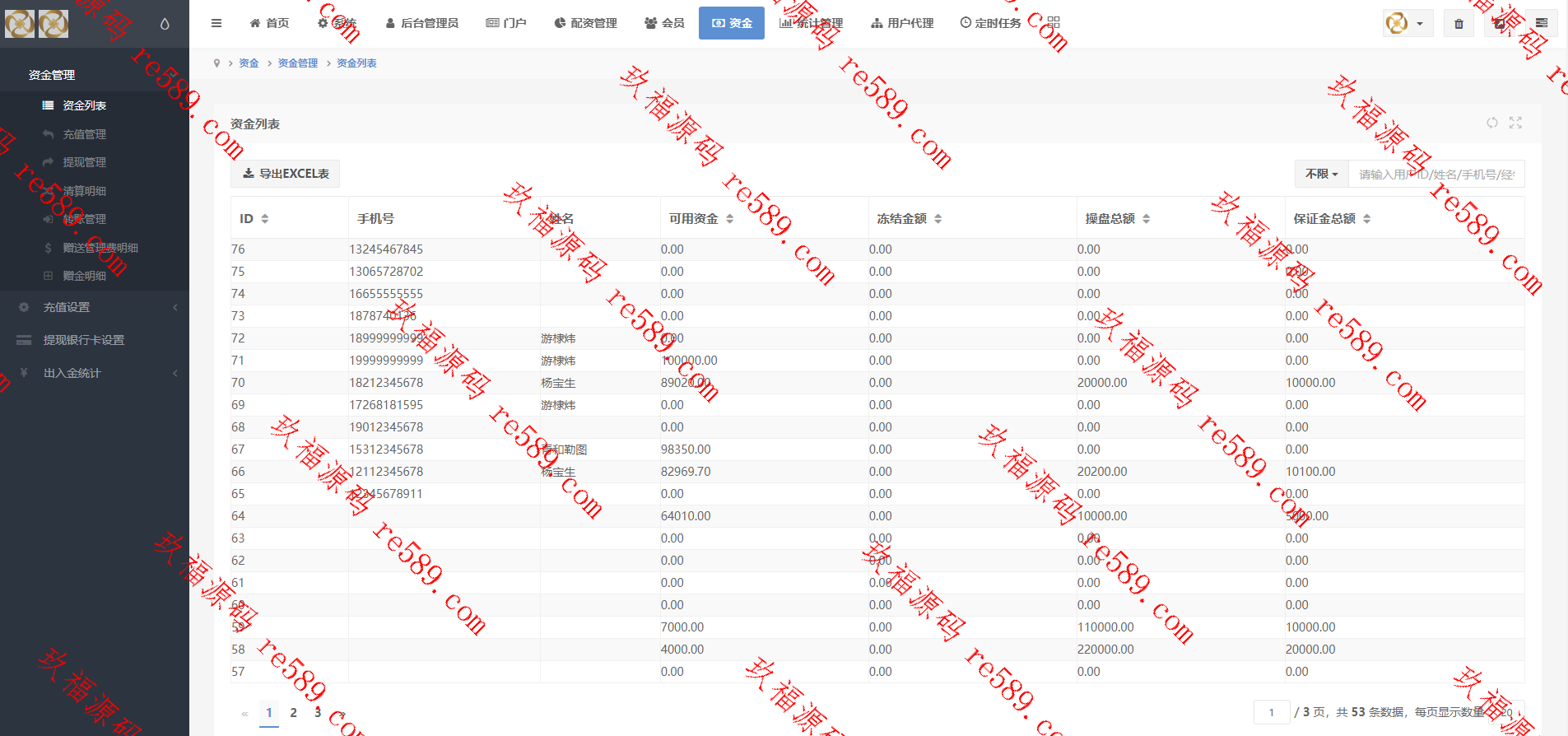Screen dimensions: 1568x736
Task: Click the panel fullscreen expand icon
Action: click(x=1515, y=123)
